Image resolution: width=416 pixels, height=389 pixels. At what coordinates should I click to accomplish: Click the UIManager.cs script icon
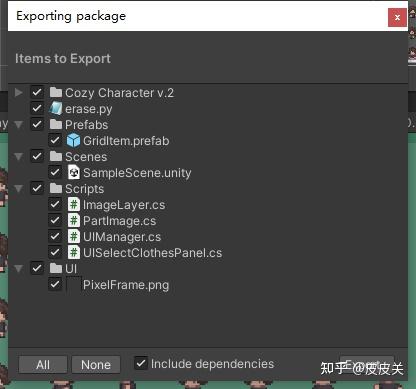coord(74,236)
